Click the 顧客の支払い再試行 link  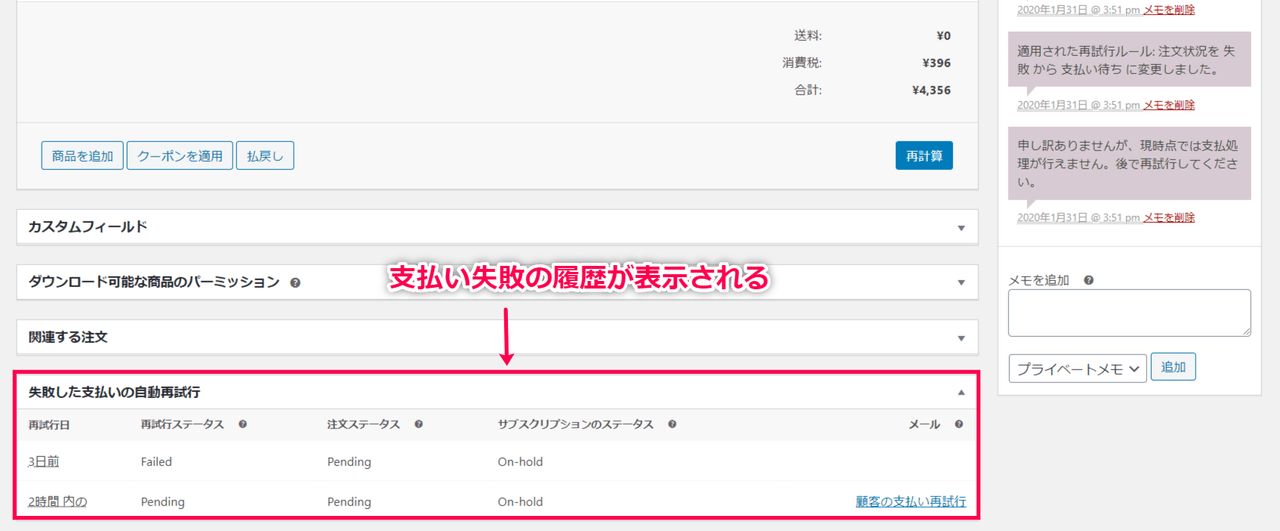(911, 502)
